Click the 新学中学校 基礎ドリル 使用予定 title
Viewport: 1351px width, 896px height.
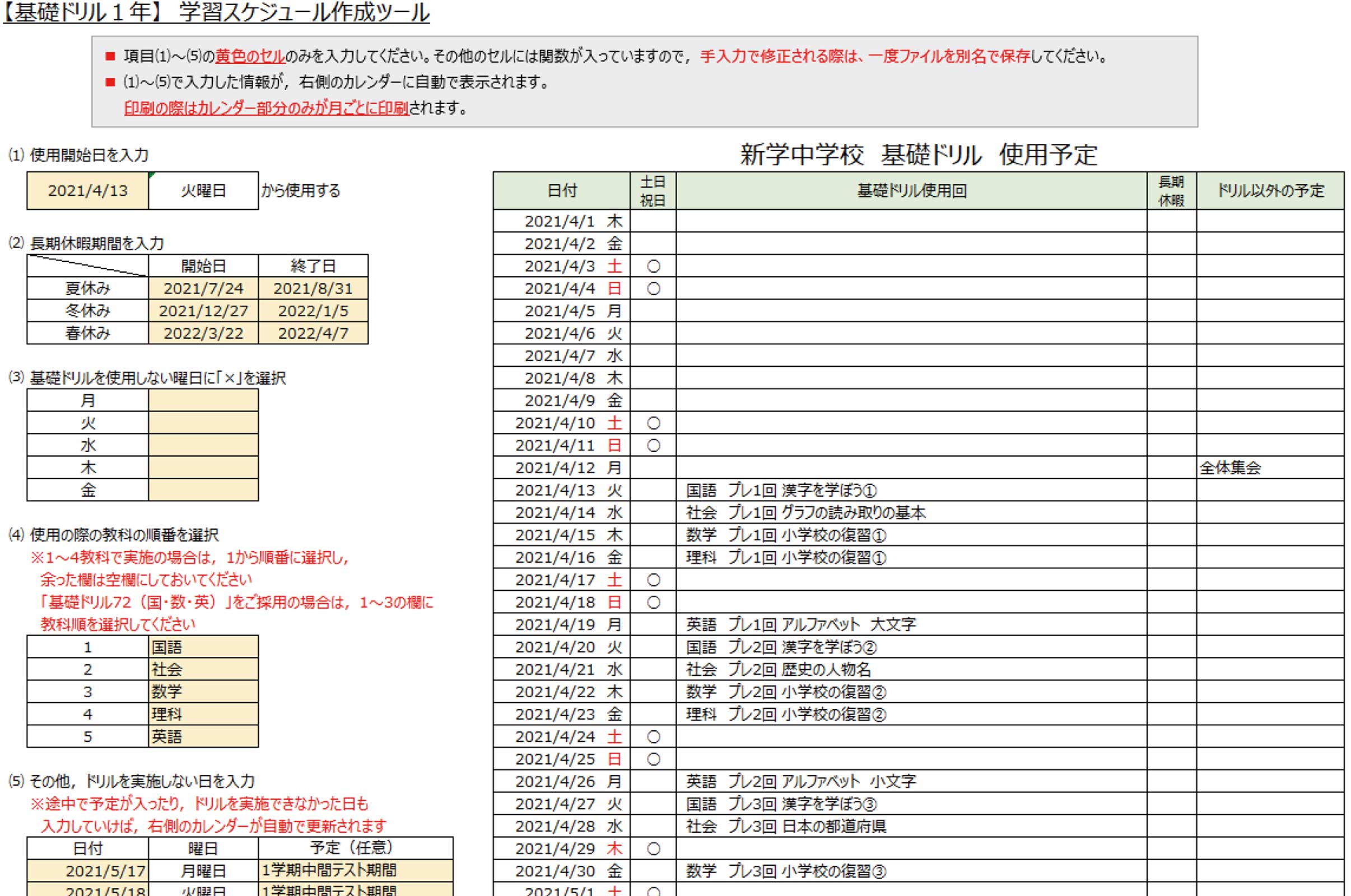click(919, 155)
